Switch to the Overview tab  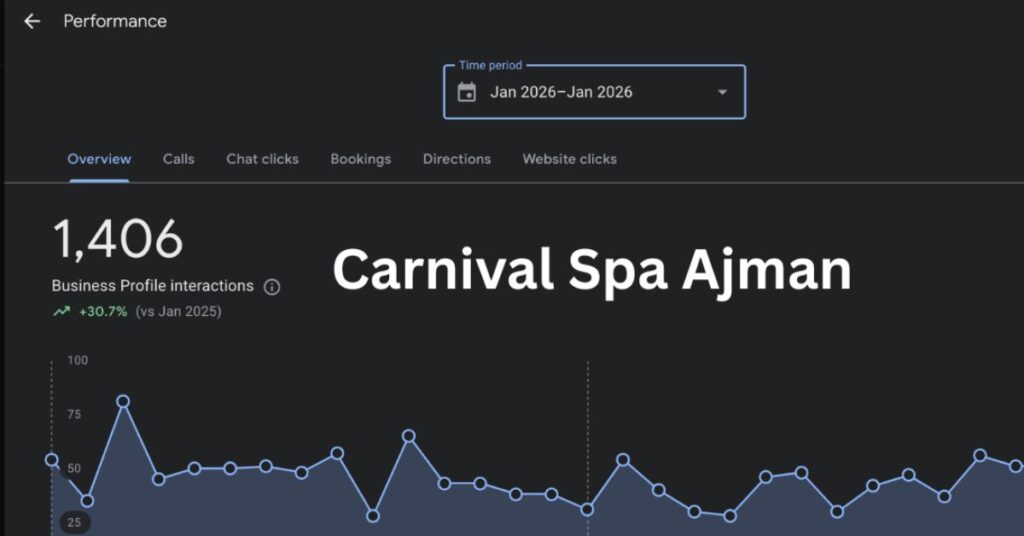click(99, 159)
